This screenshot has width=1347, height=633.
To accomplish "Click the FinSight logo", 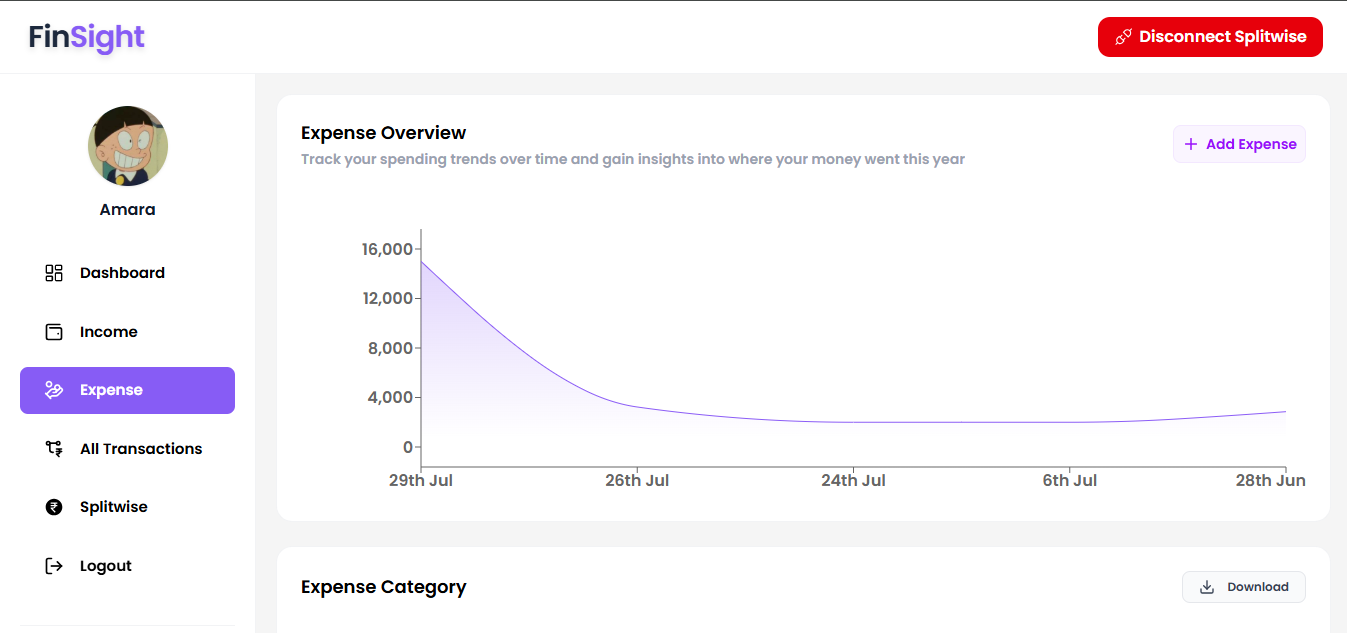I will click(87, 38).
